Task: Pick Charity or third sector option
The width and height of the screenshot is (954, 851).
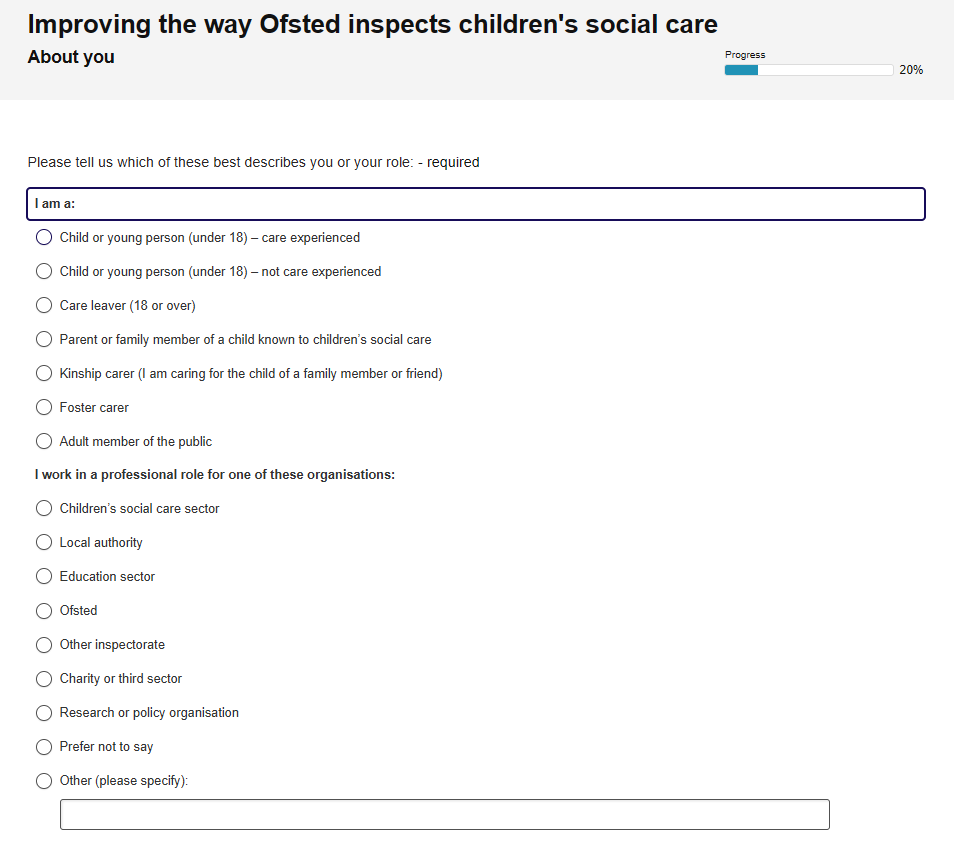Action: tap(44, 679)
